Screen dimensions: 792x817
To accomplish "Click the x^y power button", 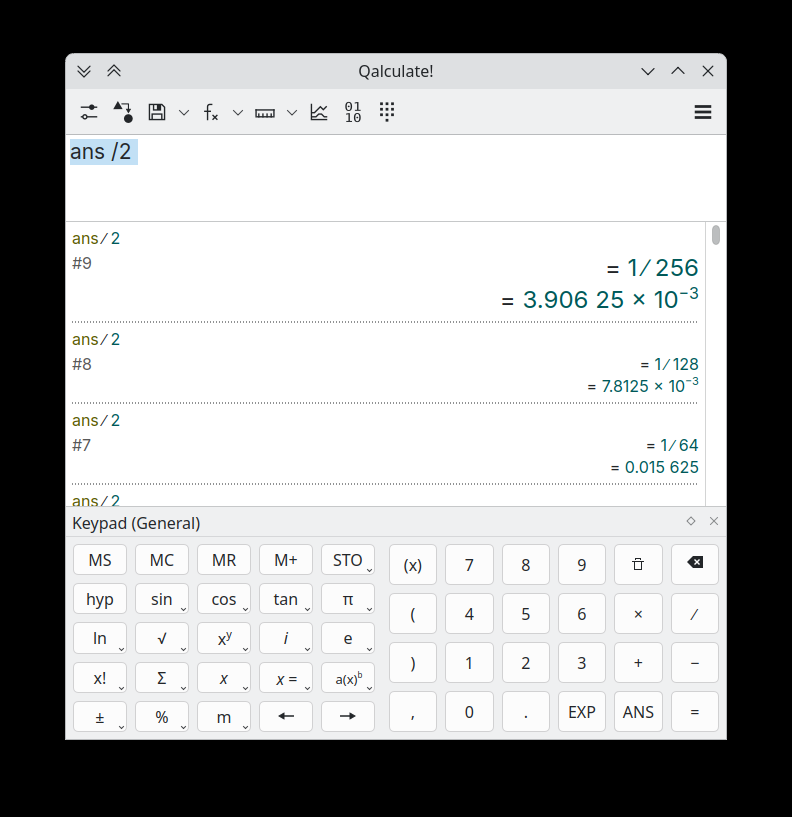I will (224, 638).
